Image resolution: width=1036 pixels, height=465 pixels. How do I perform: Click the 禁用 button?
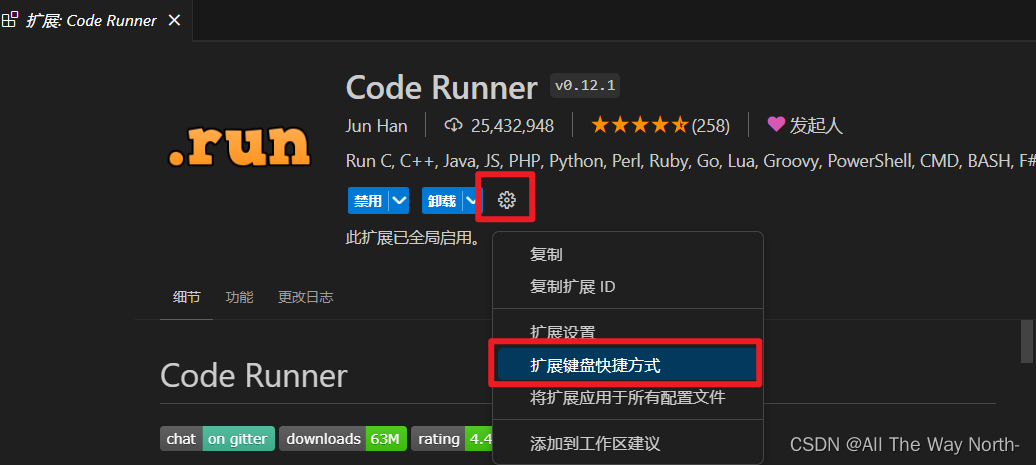(368, 201)
